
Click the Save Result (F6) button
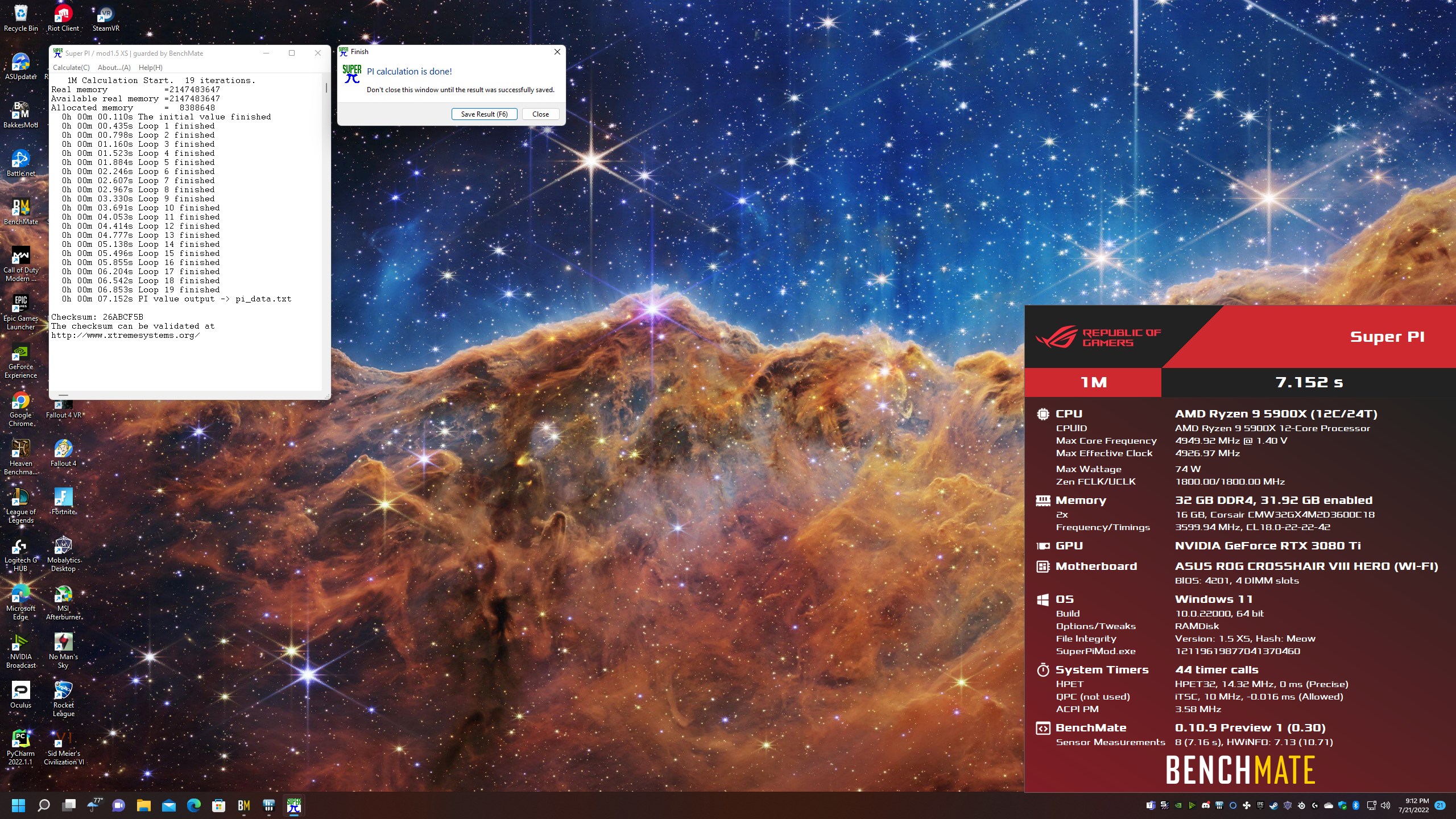[484, 114]
